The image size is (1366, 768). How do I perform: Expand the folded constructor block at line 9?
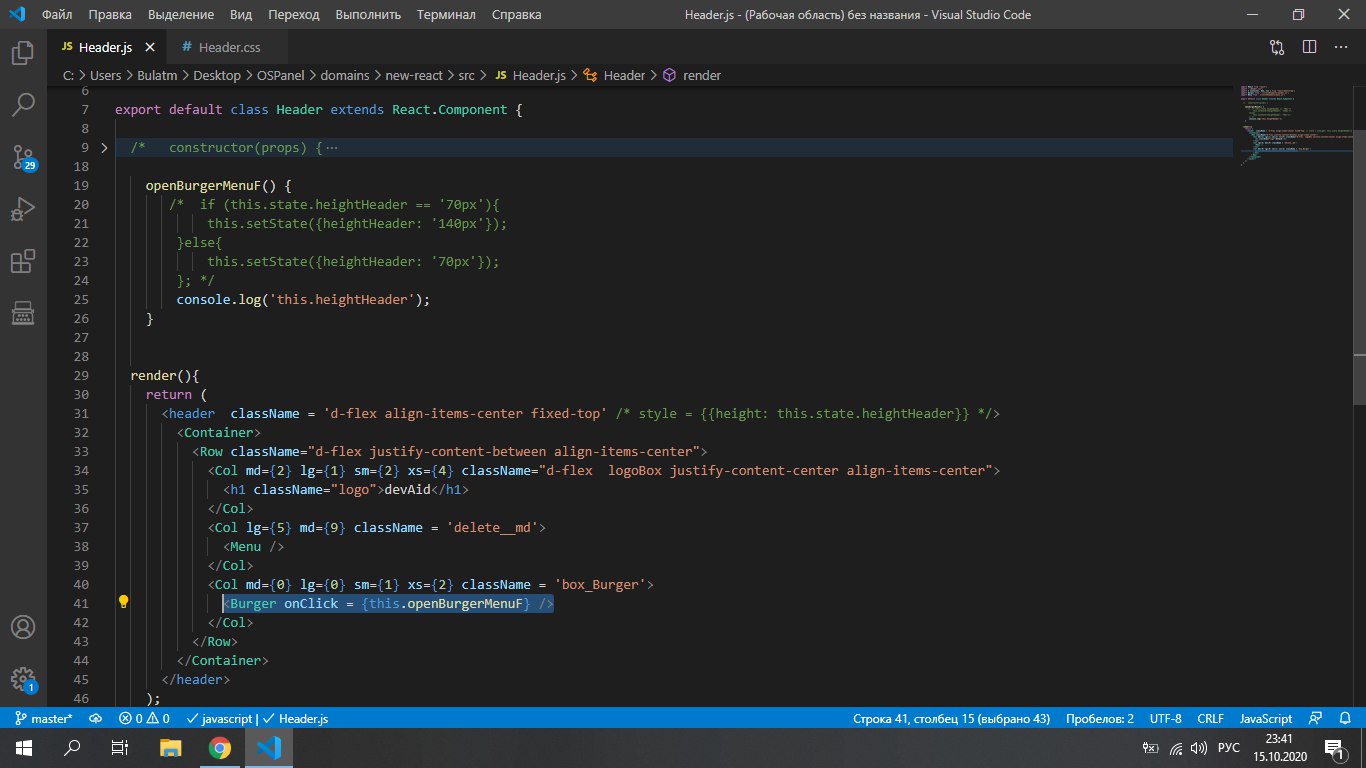104,148
